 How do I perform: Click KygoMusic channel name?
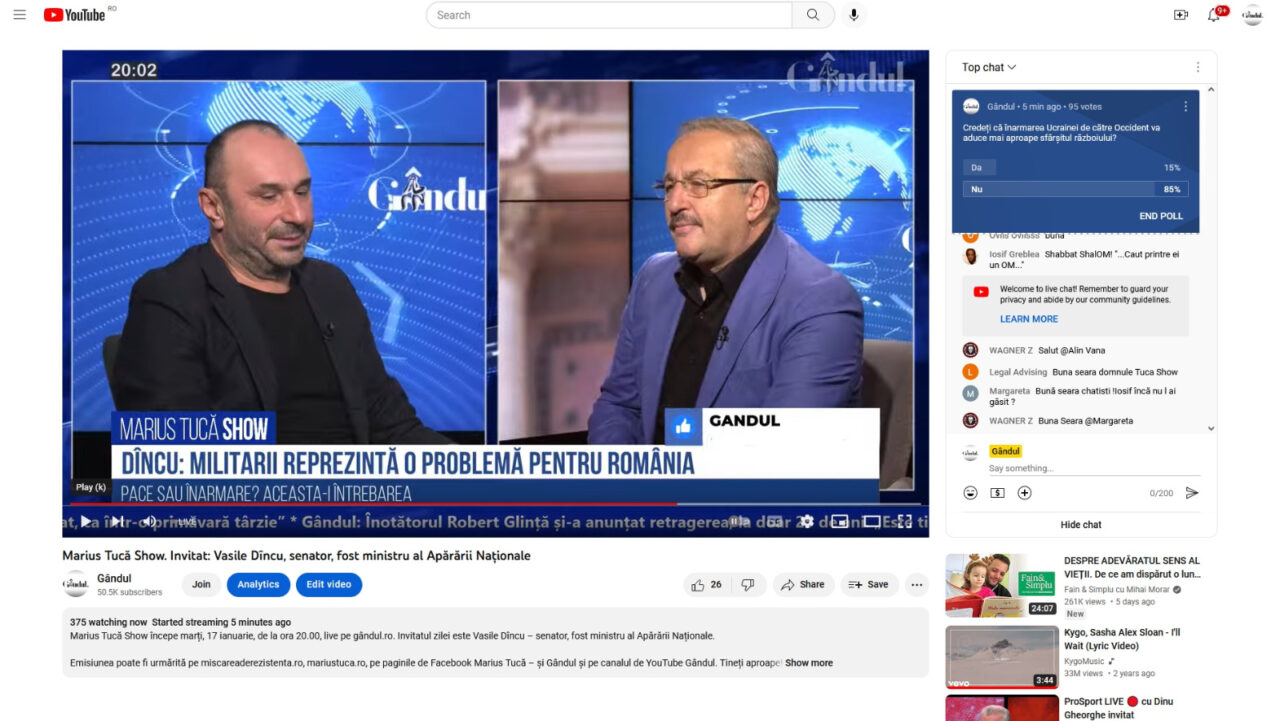pyautogui.click(x=1085, y=661)
